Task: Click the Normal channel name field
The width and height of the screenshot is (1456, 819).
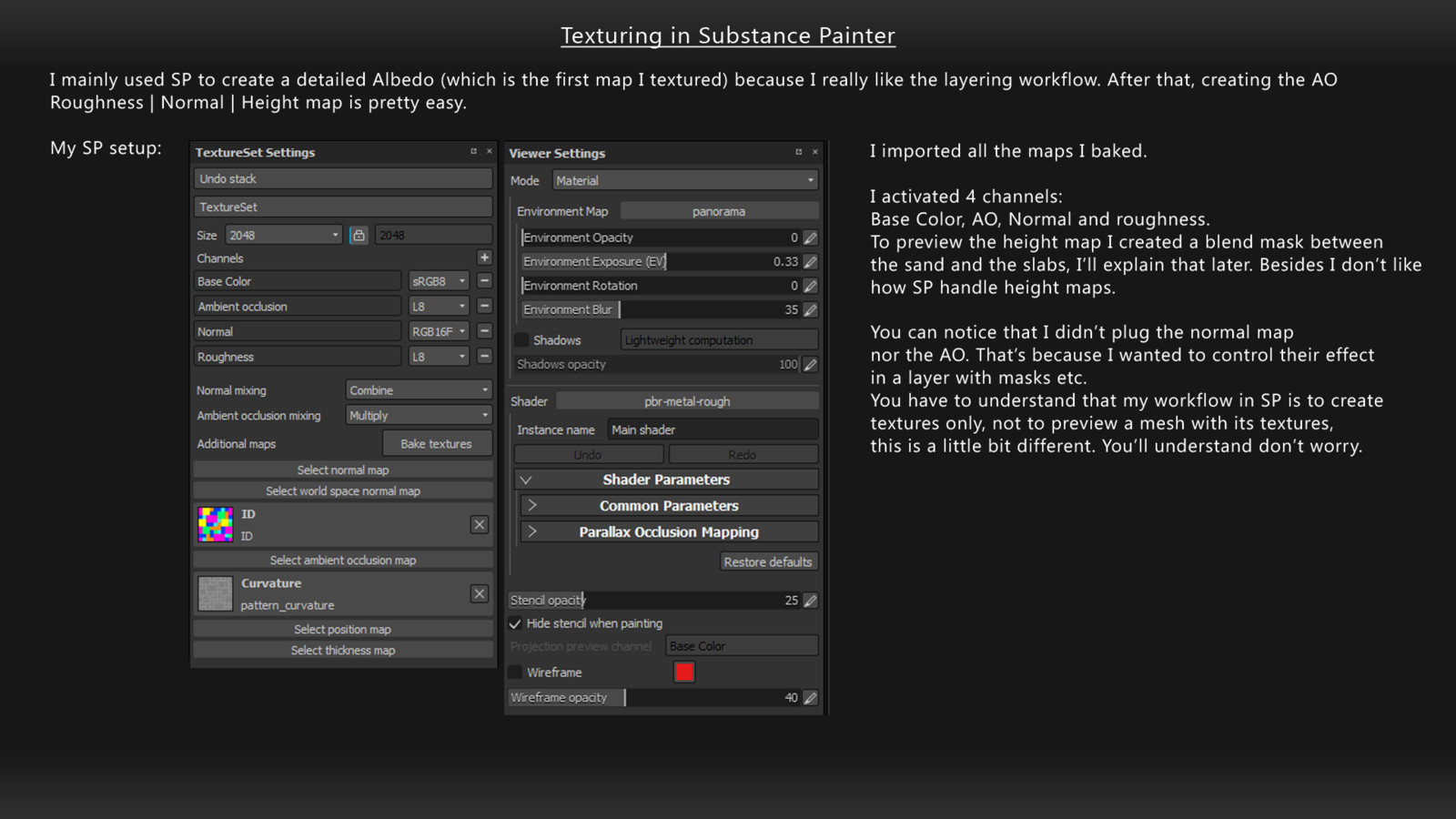Action: coord(298,331)
